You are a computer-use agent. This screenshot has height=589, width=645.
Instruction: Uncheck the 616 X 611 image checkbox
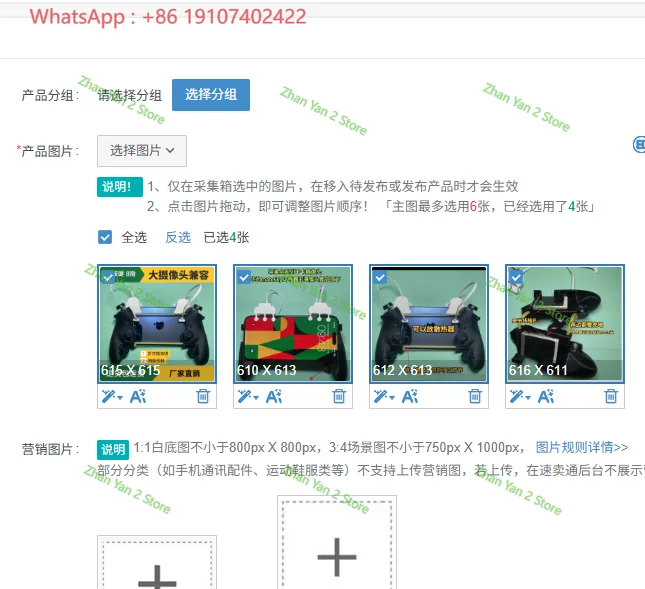(x=516, y=277)
